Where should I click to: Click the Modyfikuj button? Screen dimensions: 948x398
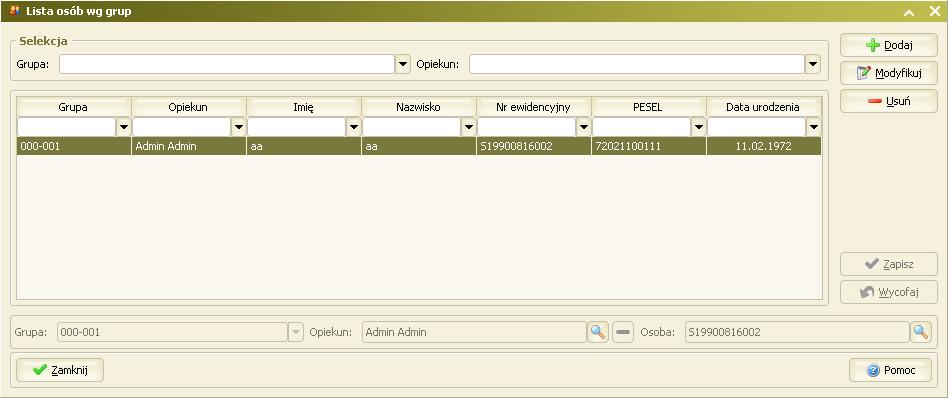click(x=889, y=73)
